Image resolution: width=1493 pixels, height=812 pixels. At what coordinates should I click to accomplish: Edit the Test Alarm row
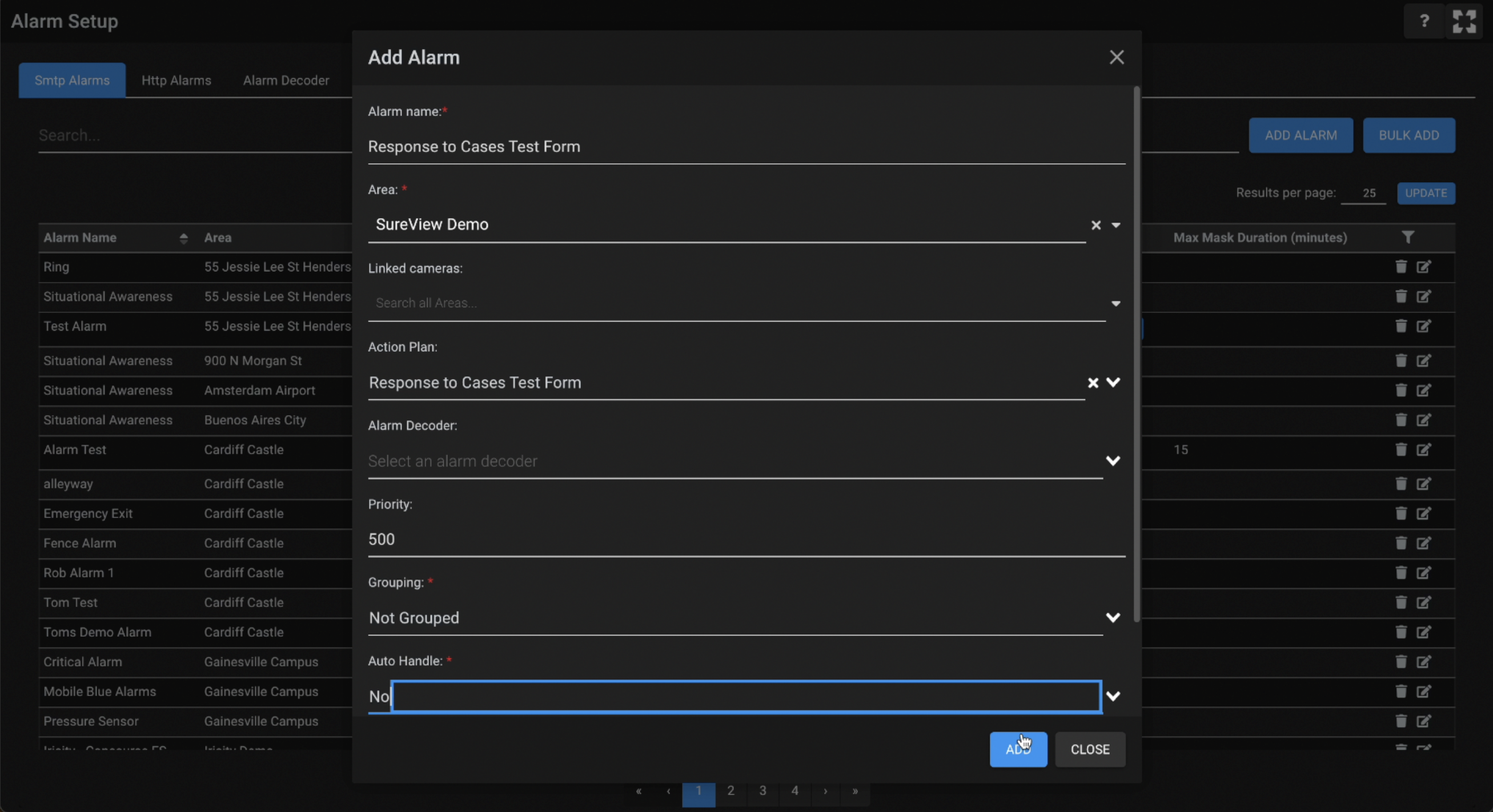1424,325
